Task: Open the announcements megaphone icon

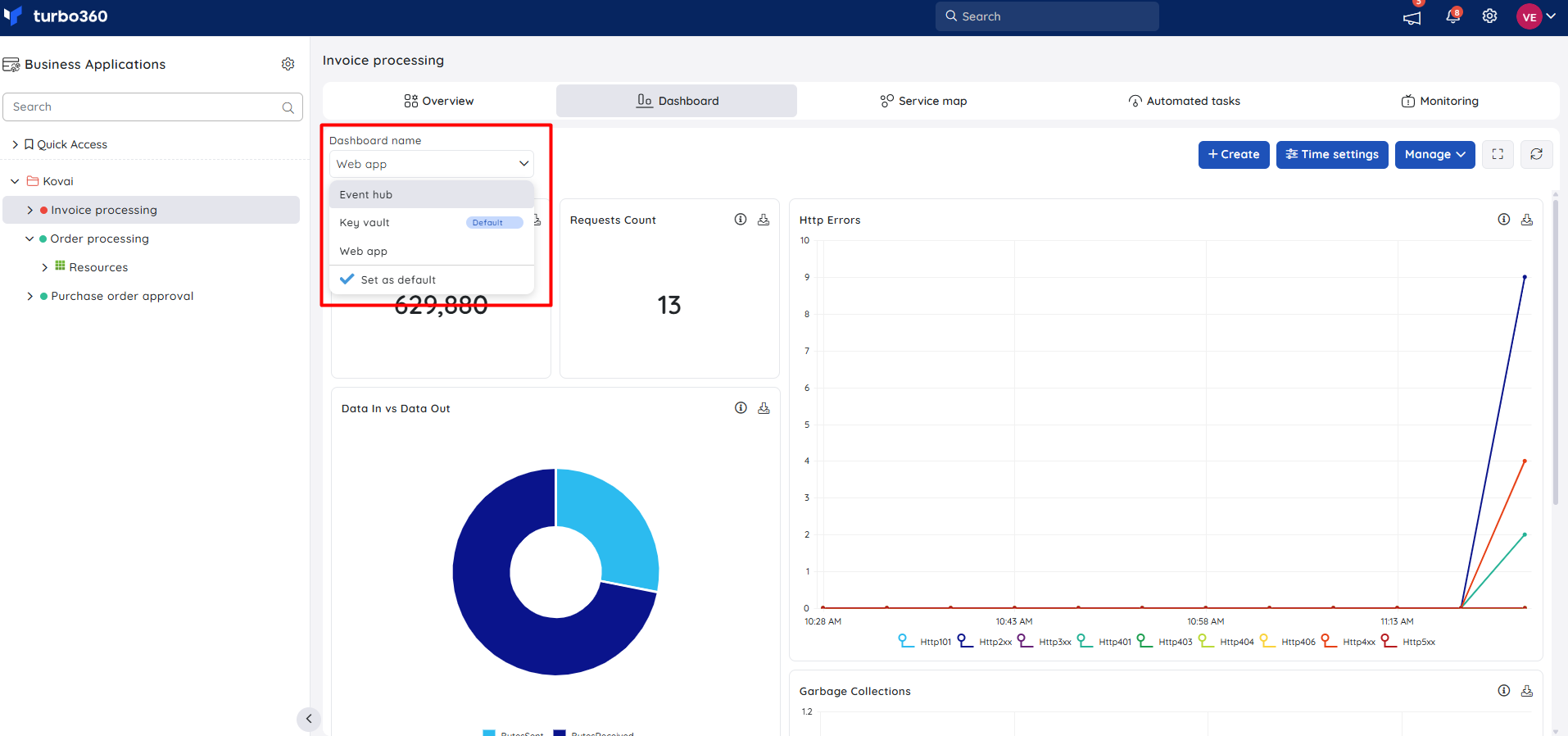Action: click(x=1412, y=17)
